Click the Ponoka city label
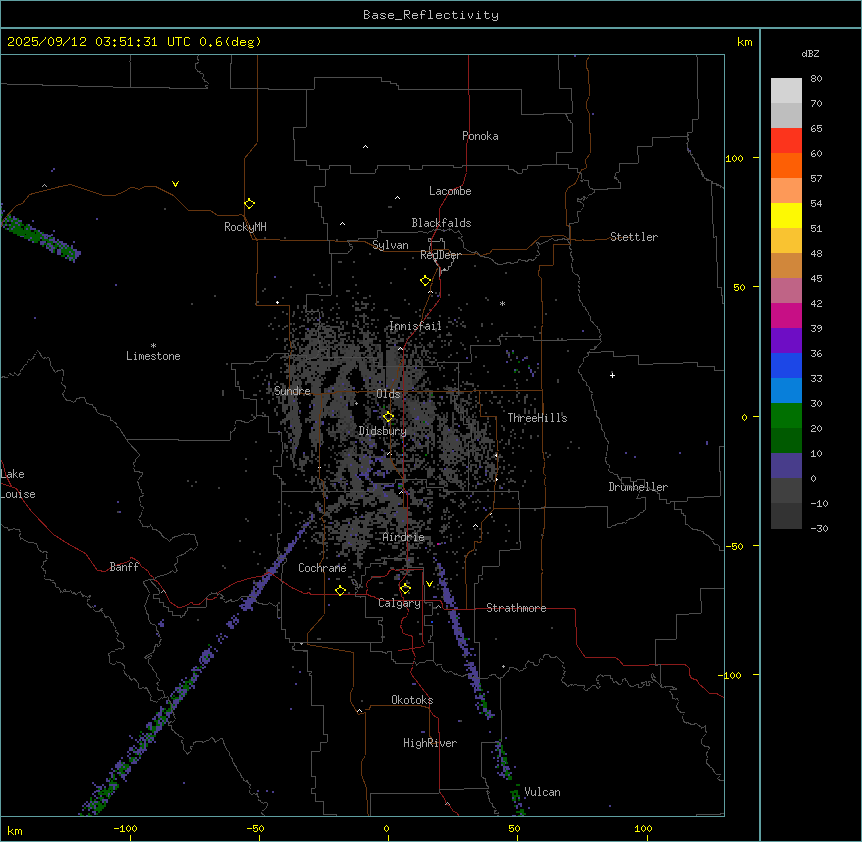Screen dimensions: 862x842 pyautogui.click(x=480, y=136)
